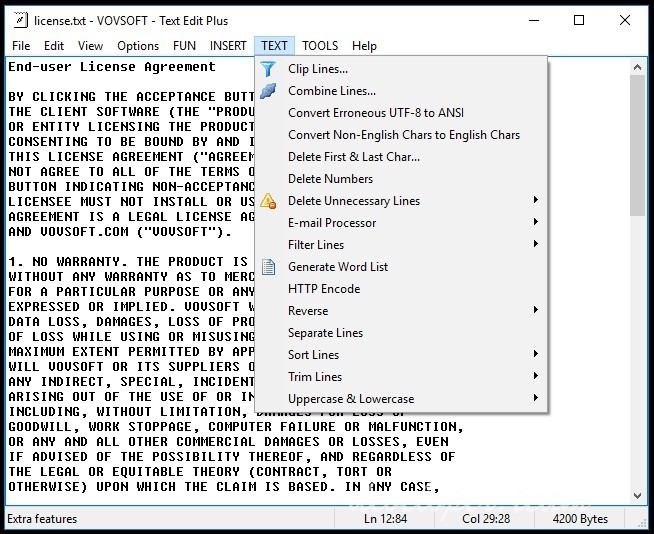Open Filter Lines menu entry
Viewport: 654px width, 534px height.
[401, 245]
